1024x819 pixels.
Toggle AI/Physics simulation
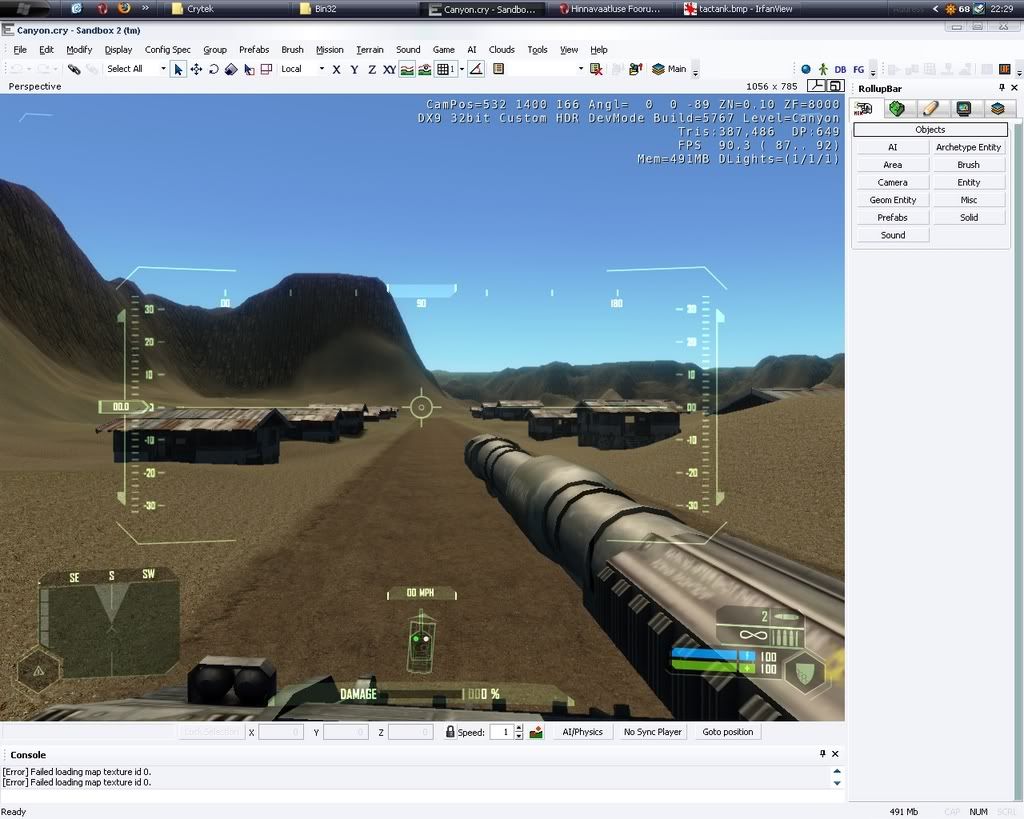pos(583,732)
